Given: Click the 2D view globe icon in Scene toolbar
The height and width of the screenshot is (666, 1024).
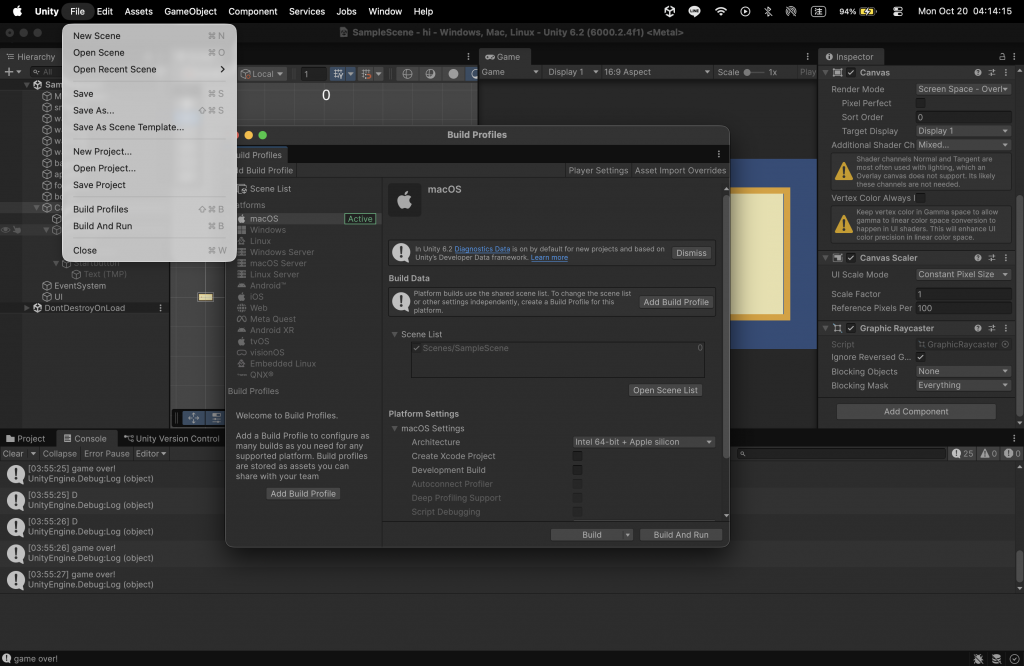Looking at the screenshot, I should 407,74.
